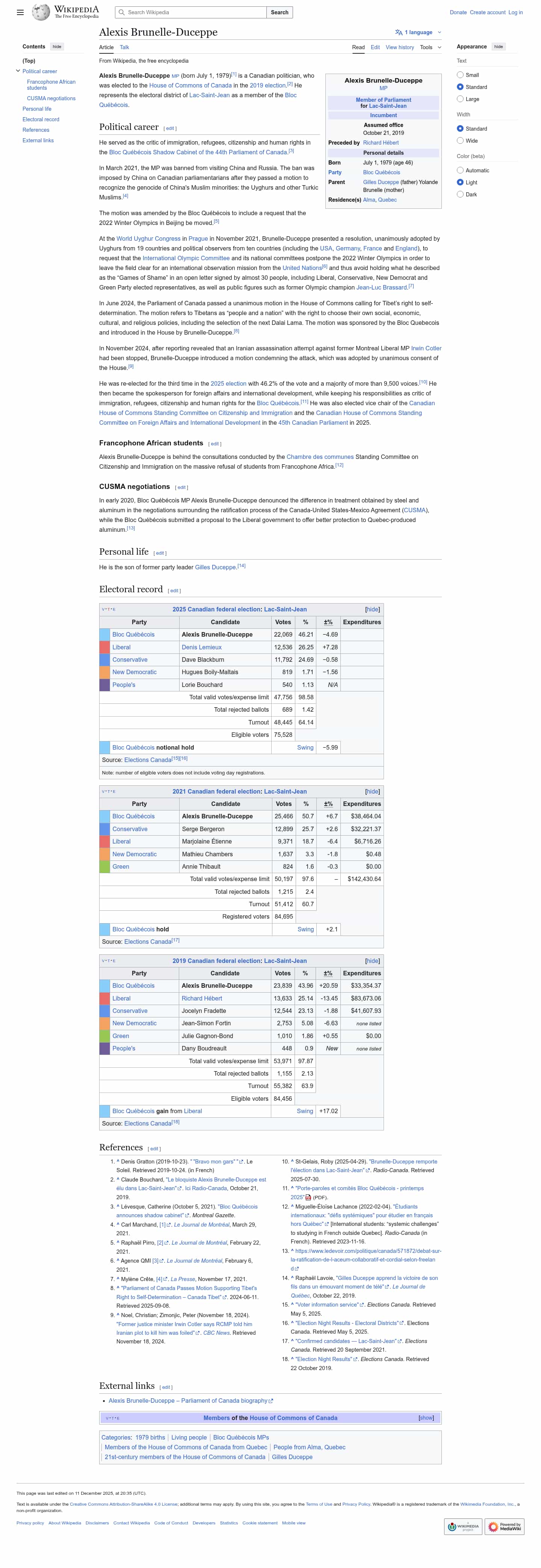Click the language translation icon
This screenshot has width=541, height=1568.
(x=399, y=32)
